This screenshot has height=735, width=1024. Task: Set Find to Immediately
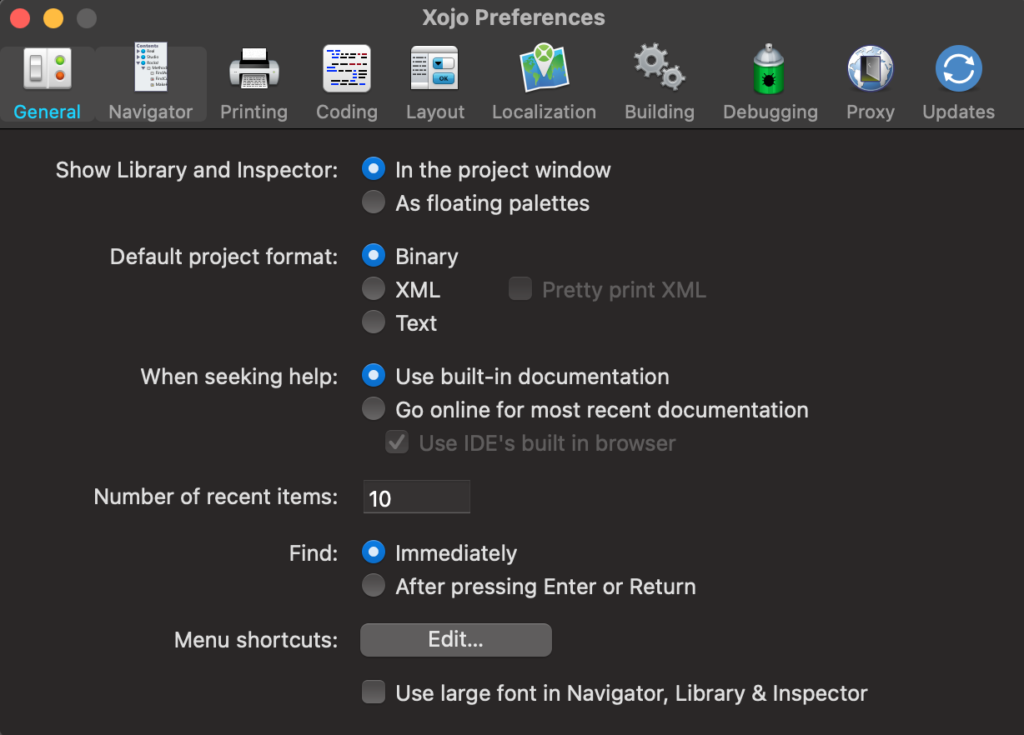pos(374,552)
